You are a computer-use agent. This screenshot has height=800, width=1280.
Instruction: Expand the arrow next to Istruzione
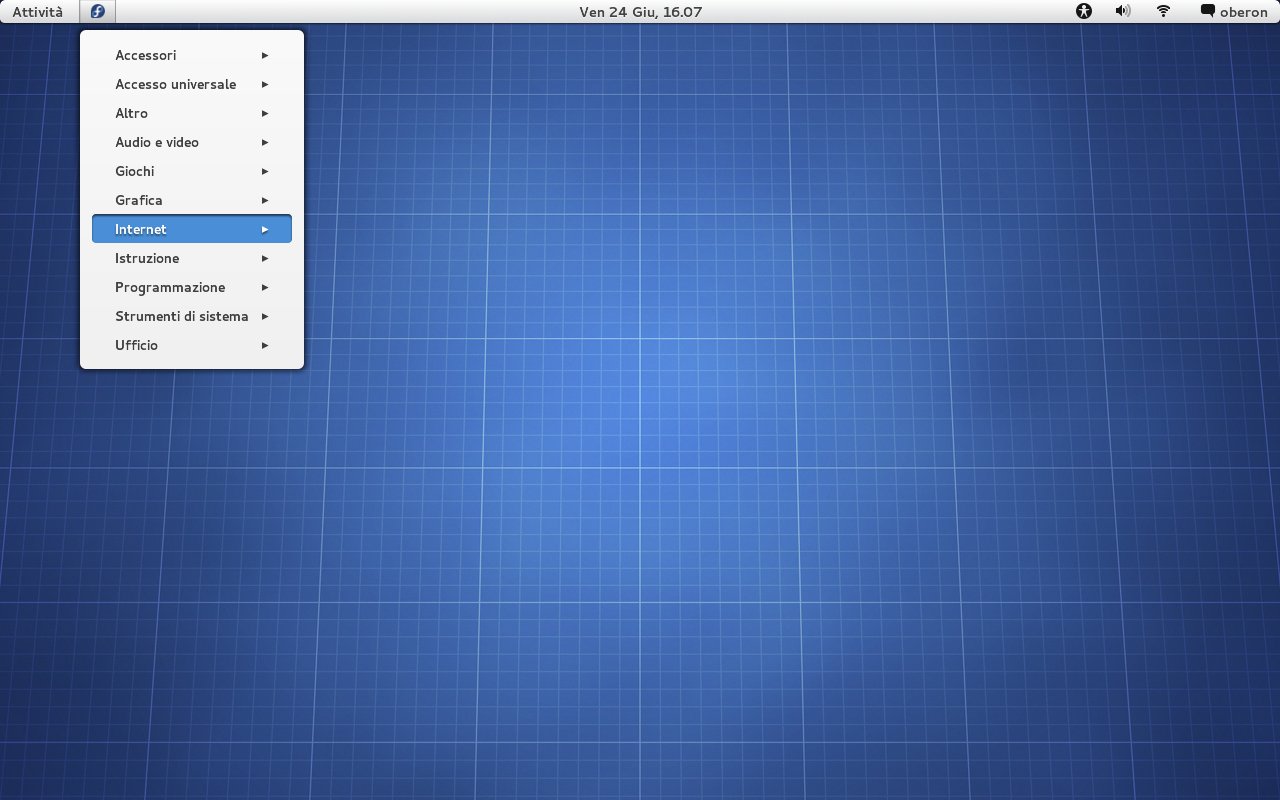click(x=265, y=258)
